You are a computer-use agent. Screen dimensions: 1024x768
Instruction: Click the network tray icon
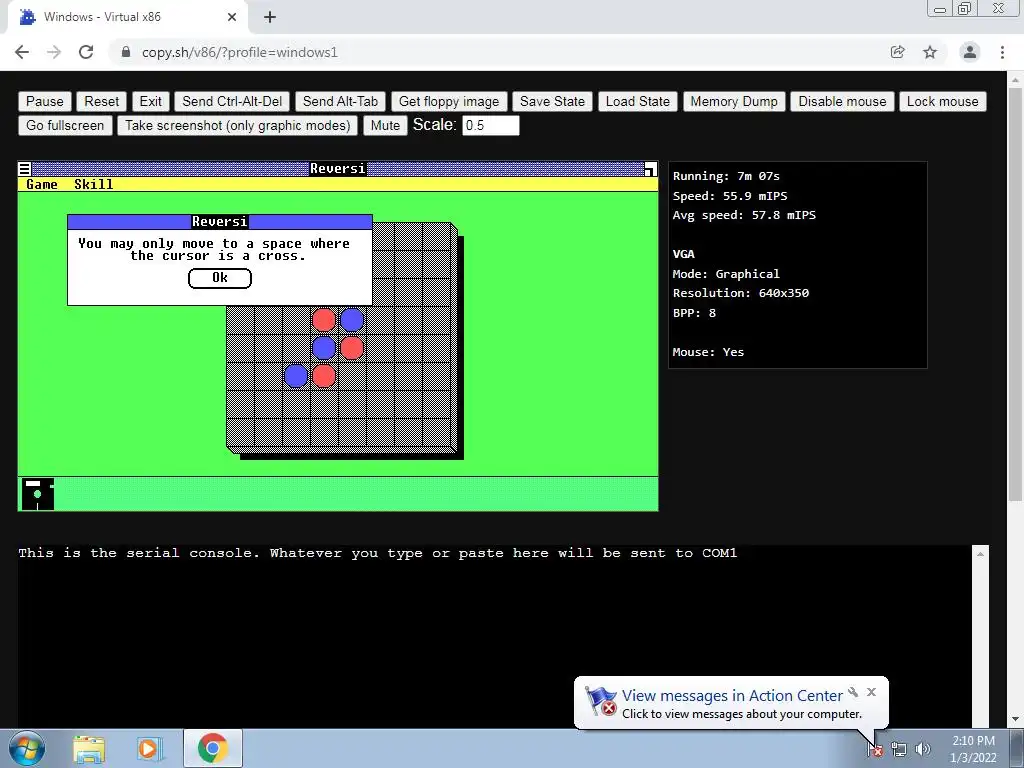[x=899, y=749]
